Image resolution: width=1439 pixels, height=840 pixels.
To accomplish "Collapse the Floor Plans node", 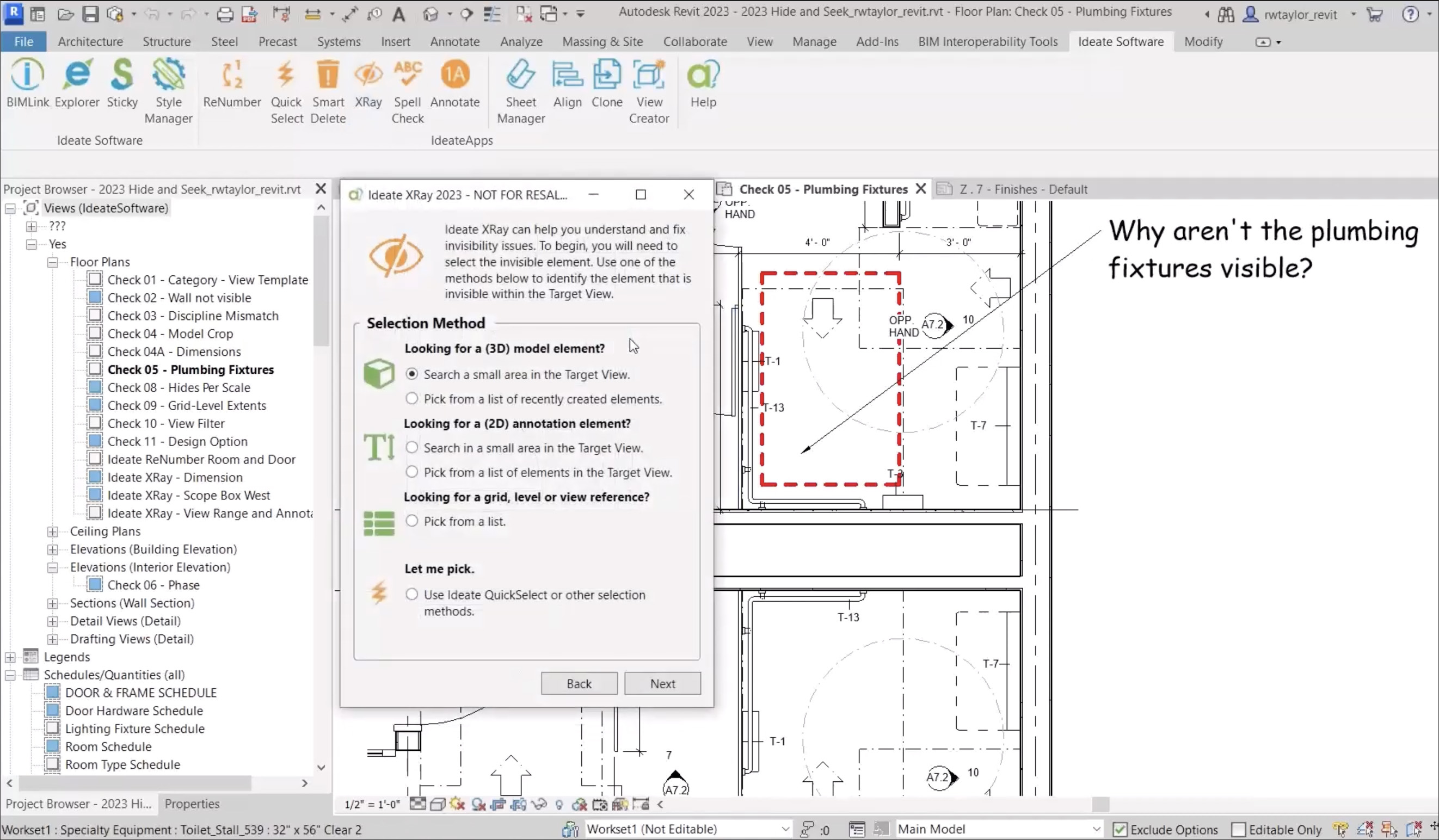I will point(53,262).
